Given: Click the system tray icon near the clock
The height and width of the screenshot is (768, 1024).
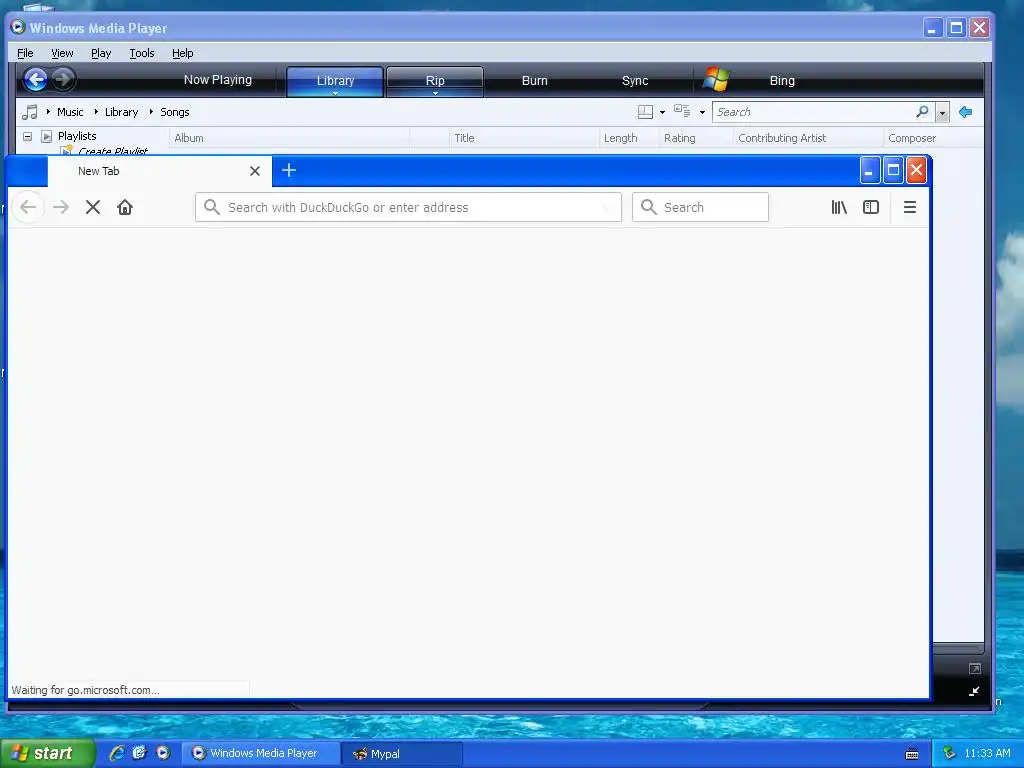Looking at the screenshot, I should (949, 753).
